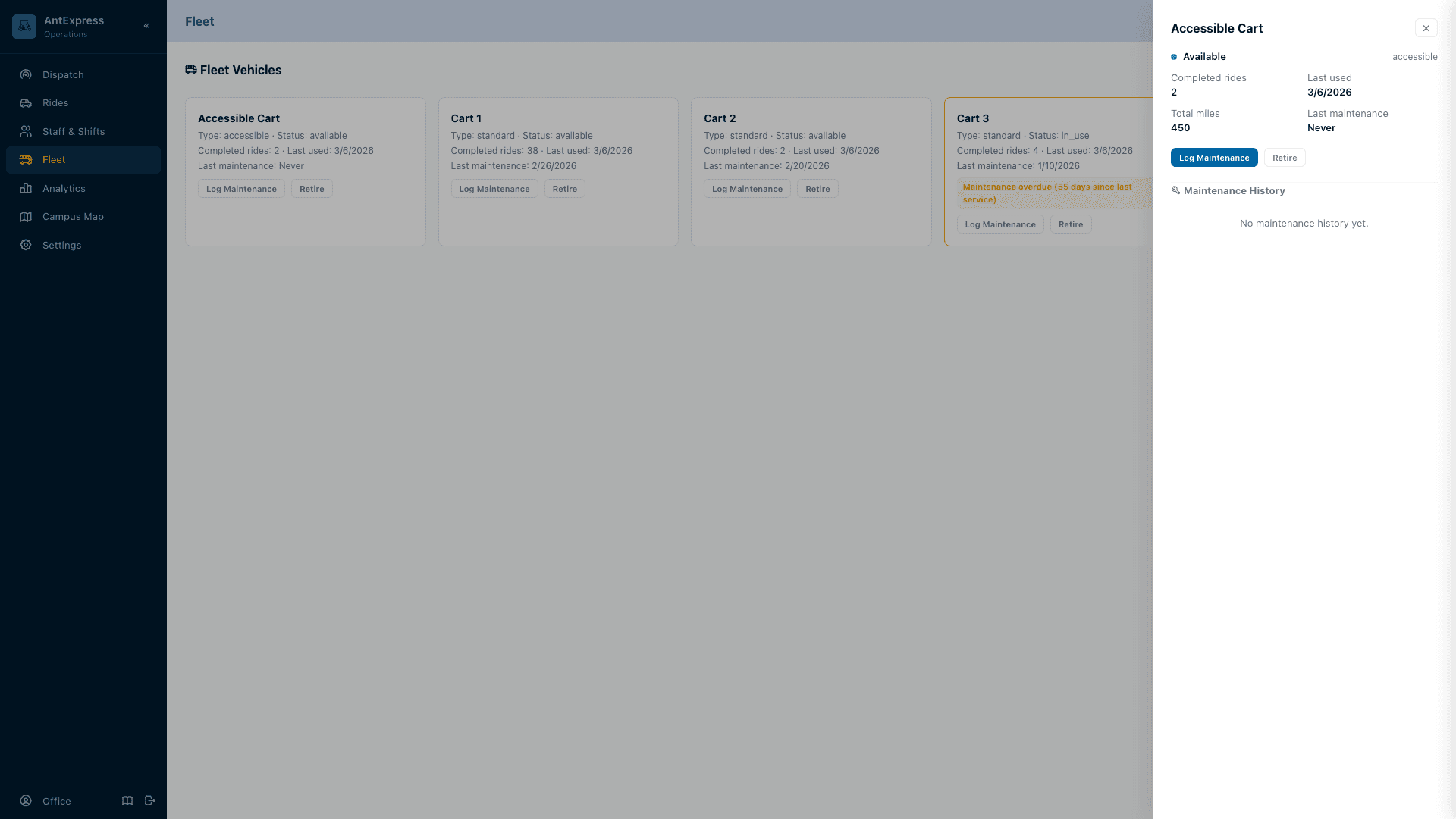
Task: Click the logout icon at bottom left
Action: [149, 801]
